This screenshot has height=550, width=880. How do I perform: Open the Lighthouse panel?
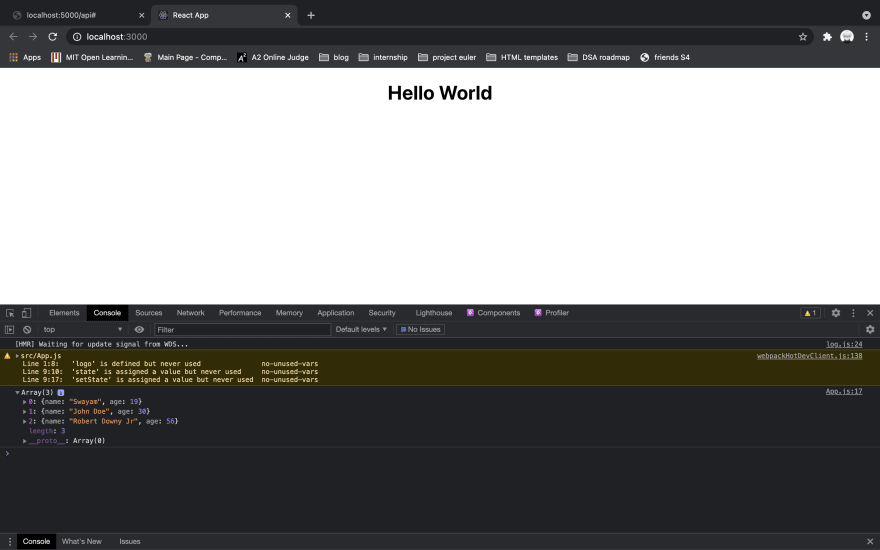pos(434,313)
